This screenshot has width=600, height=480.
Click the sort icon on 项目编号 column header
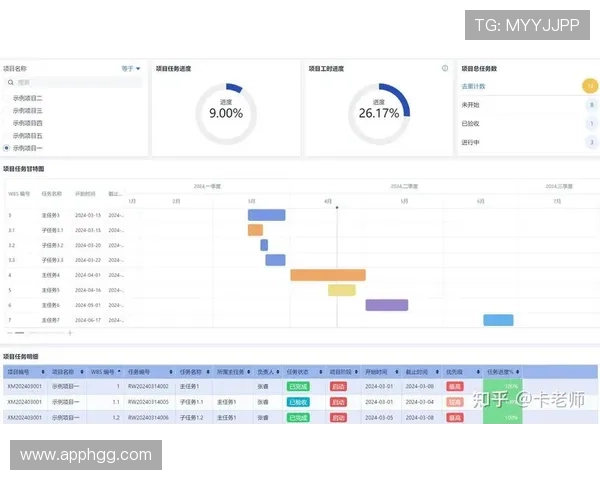(x=44, y=371)
